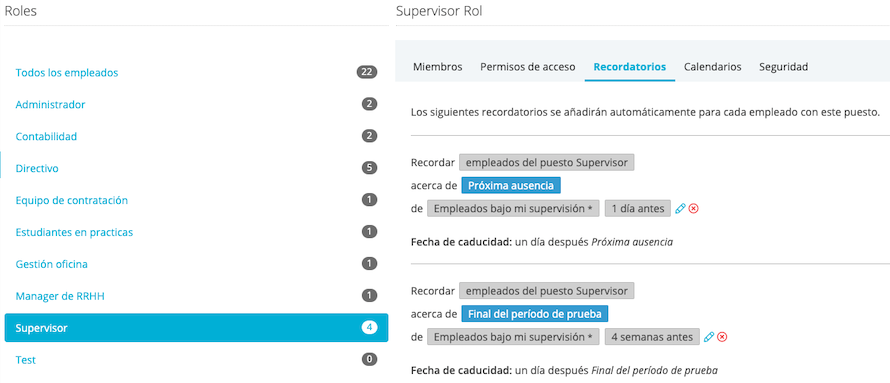Select the Directivo role
Screen dimensions: 890x383
[x=196, y=169]
